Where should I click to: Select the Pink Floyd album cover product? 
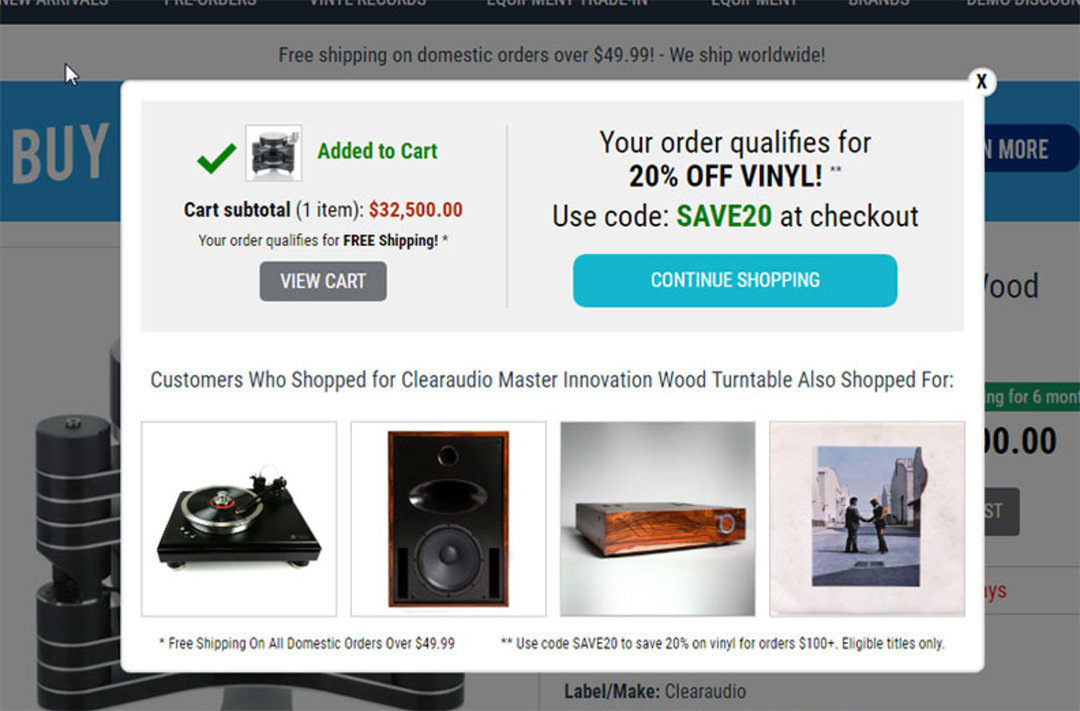tap(867, 519)
